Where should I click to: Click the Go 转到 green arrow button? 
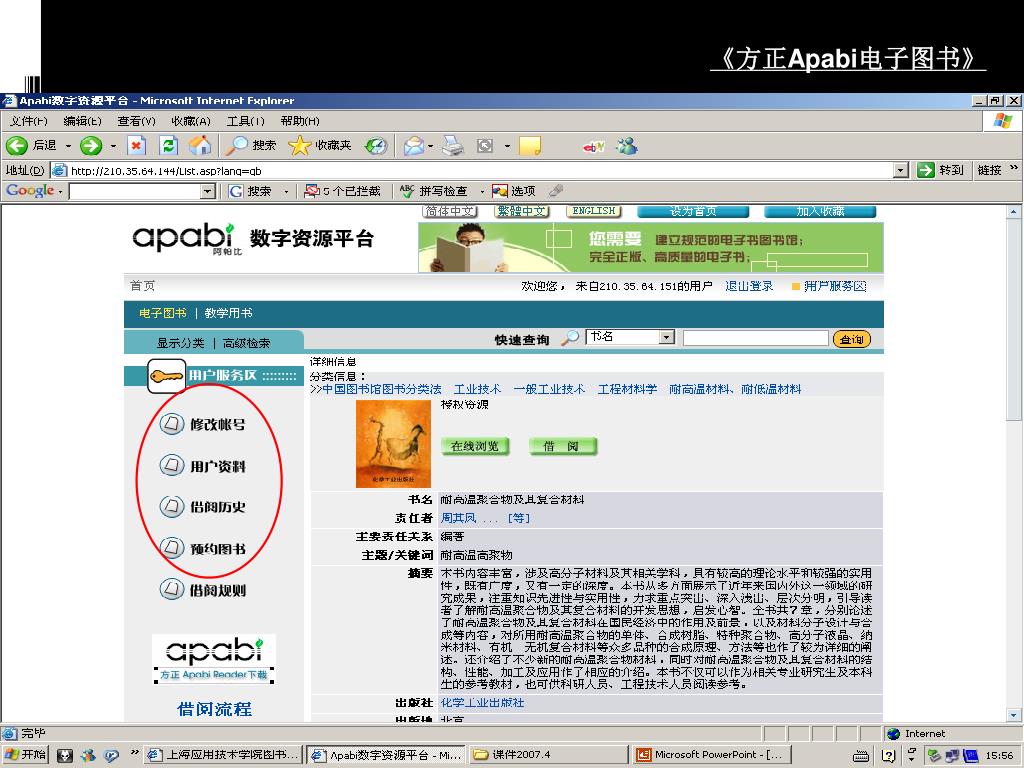pos(925,170)
